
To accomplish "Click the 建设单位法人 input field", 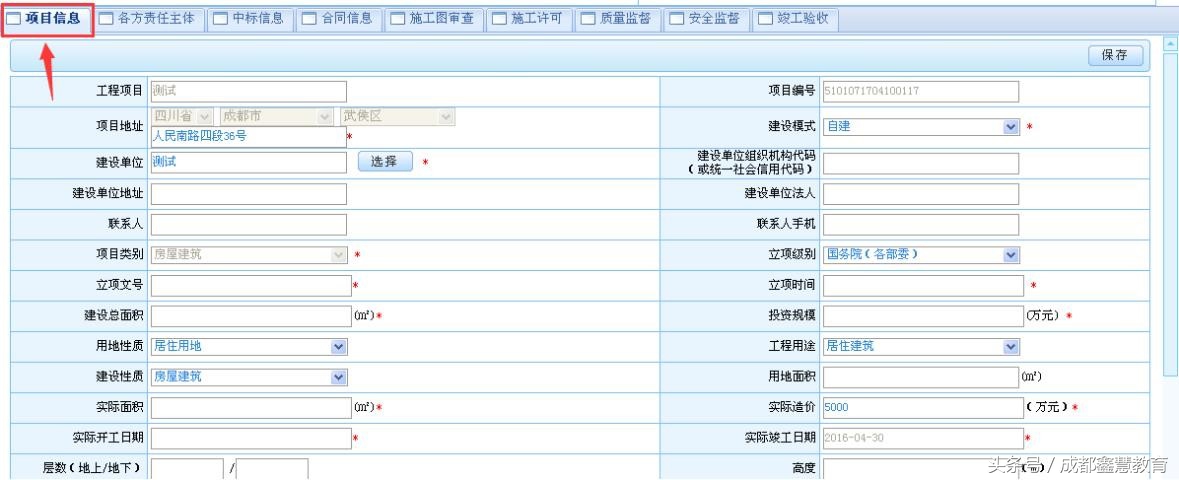I will pos(921,194).
